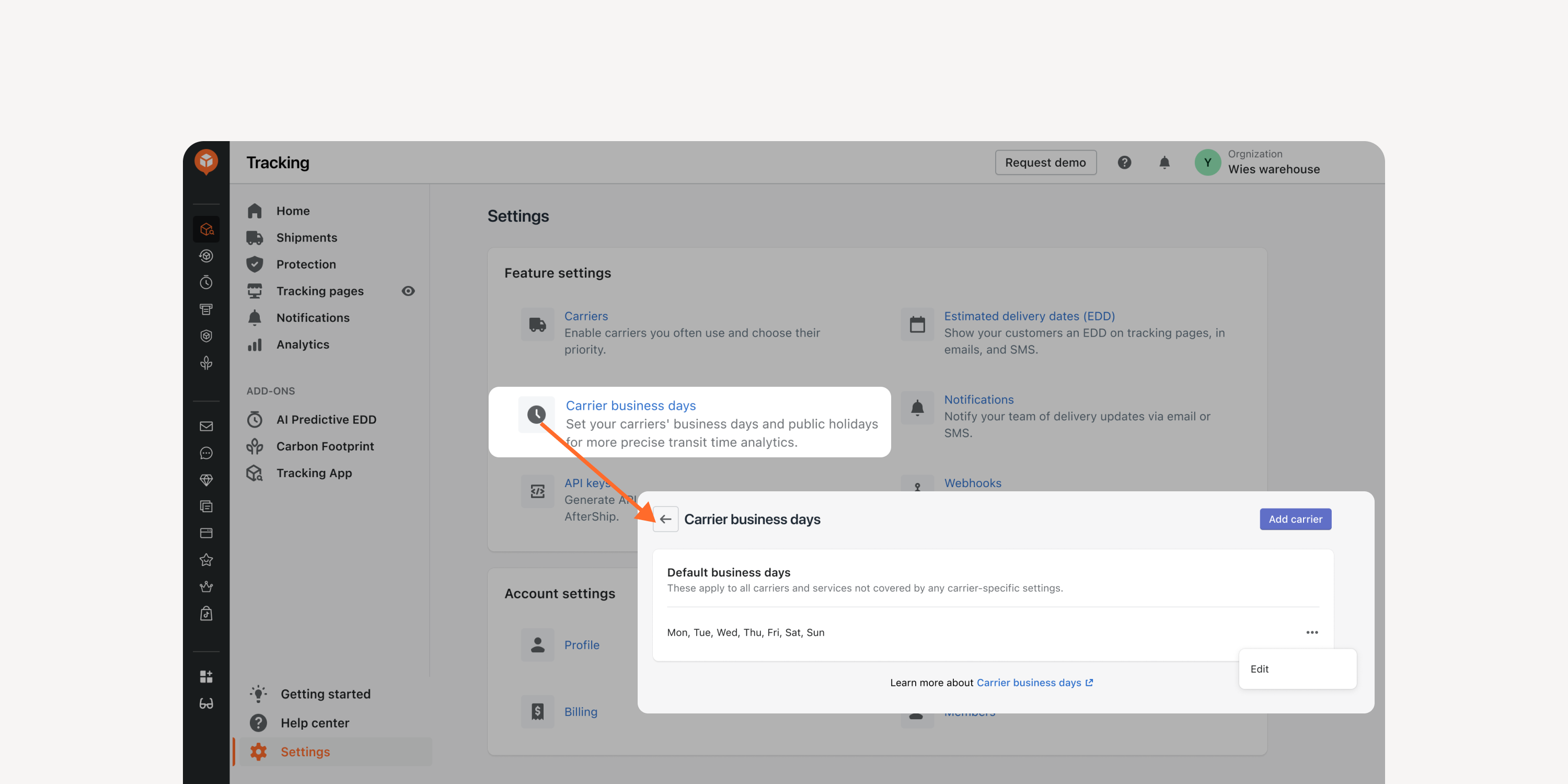This screenshot has height=784, width=1568.
Task: Click the Billing receipt icon
Action: click(537, 711)
